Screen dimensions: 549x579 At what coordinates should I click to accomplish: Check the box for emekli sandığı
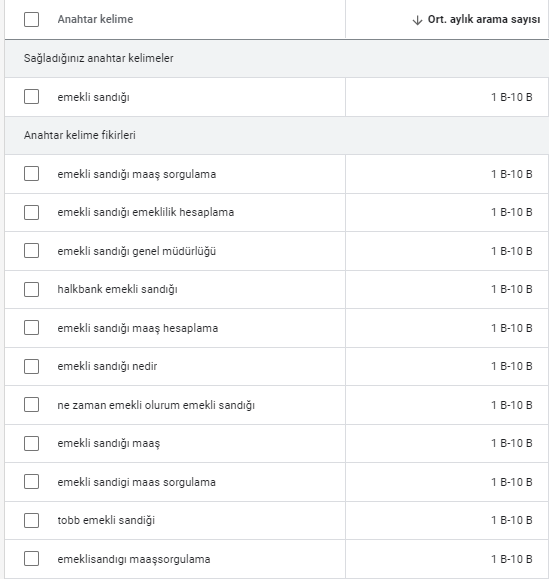pyautogui.click(x=31, y=97)
